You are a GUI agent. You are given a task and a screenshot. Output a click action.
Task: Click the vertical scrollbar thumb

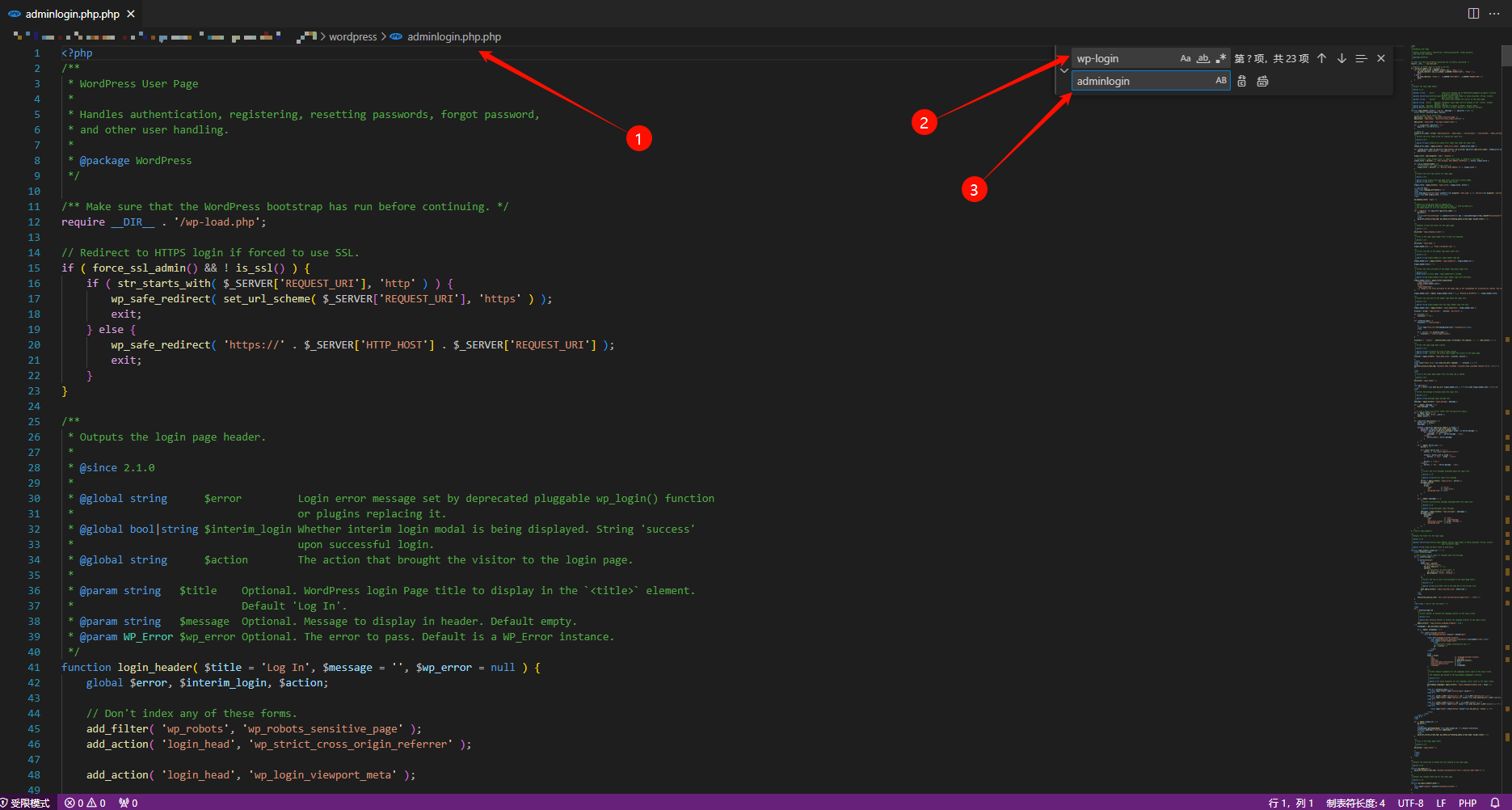[x=1506, y=56]
